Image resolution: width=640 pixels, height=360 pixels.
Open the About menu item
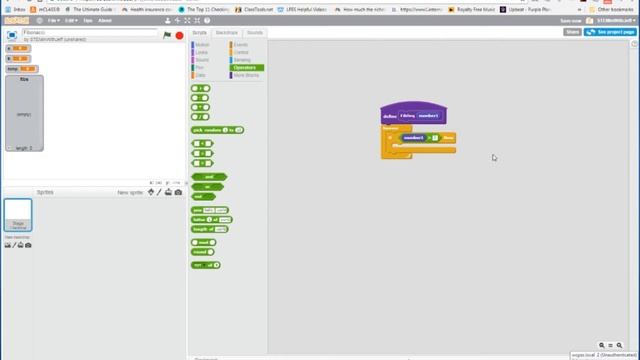pos(105,20)
